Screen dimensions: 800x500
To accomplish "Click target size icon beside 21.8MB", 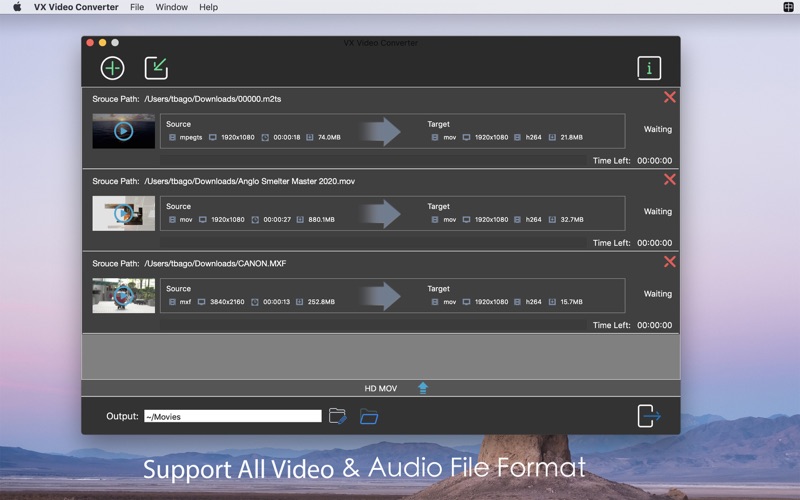I will [x=552, y=137].
